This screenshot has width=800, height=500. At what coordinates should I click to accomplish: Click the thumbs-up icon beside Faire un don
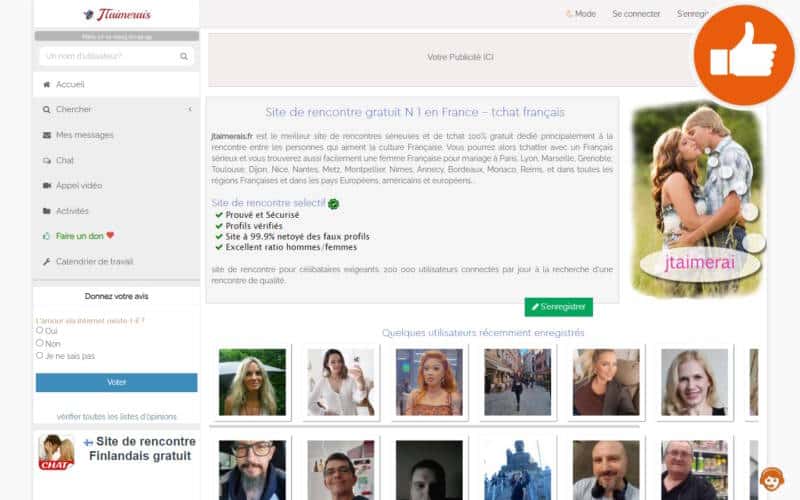click(46, 236)
